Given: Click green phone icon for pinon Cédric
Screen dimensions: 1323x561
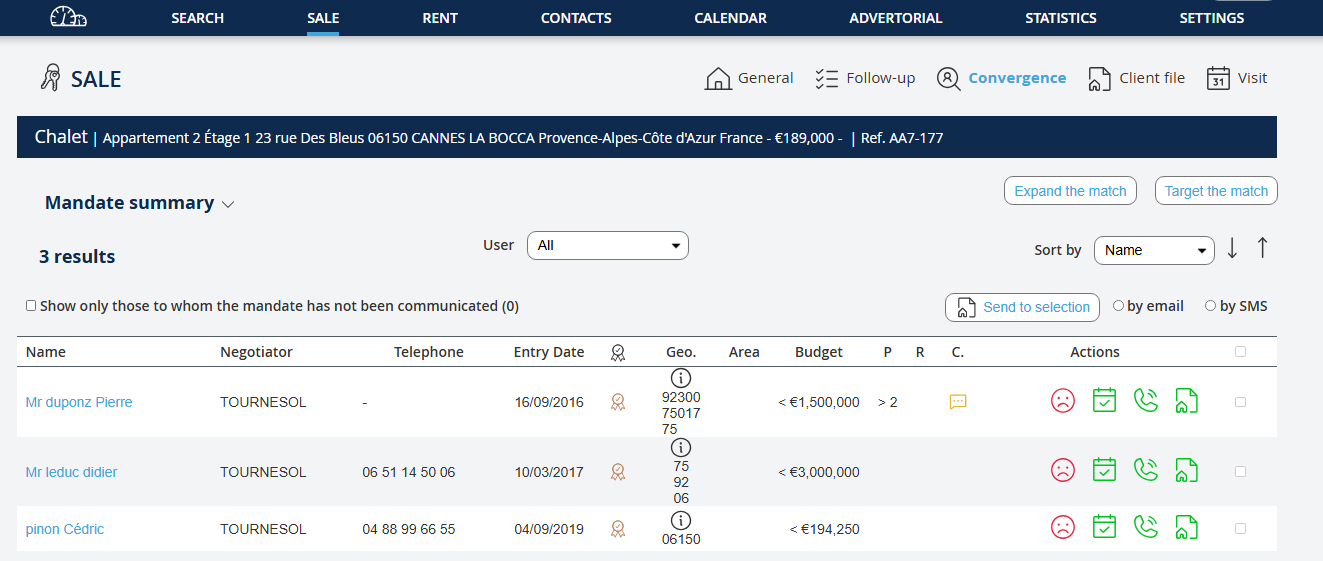Looking at the screenshot, I should coord(1145,527).
